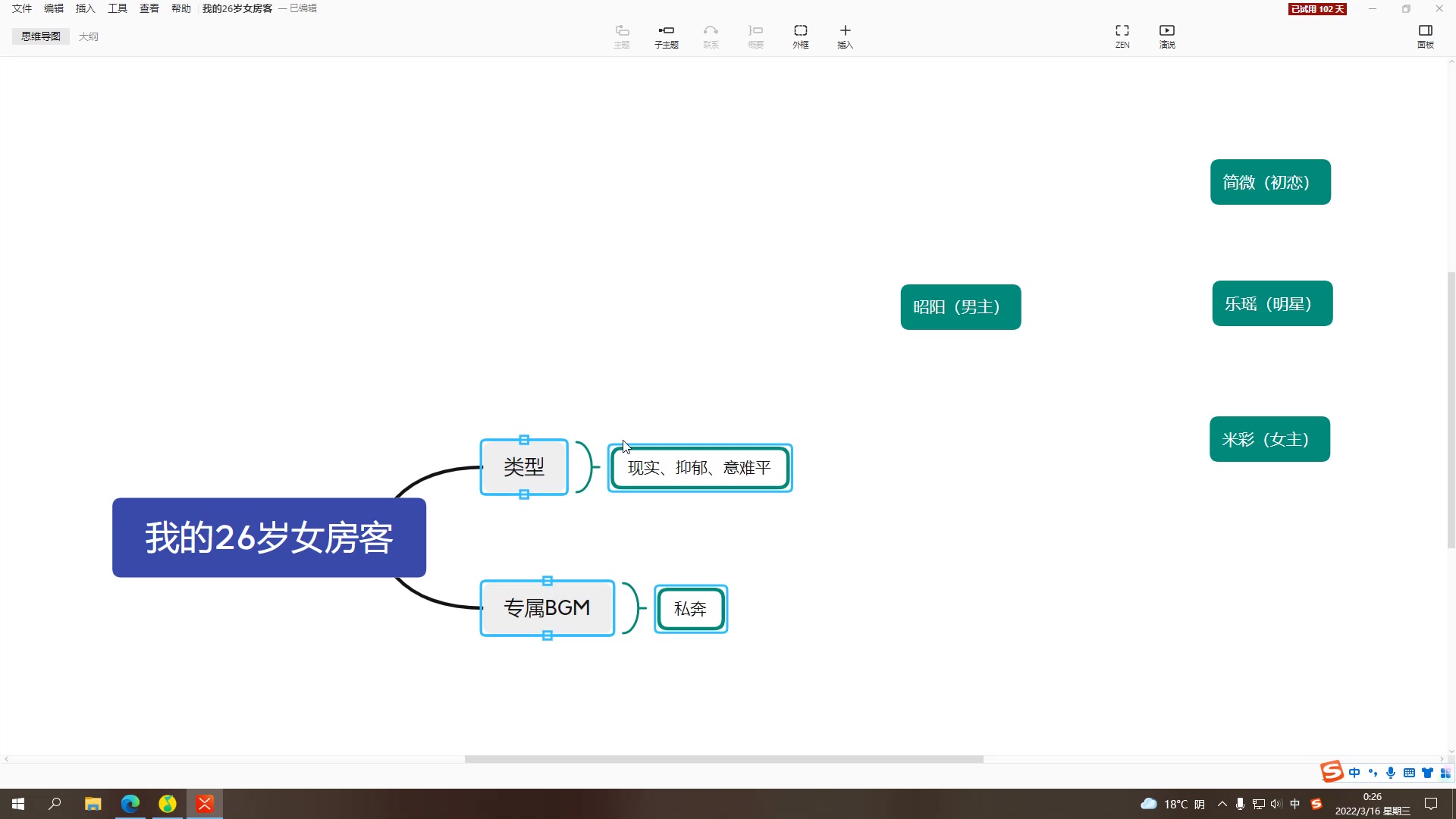Open the 文件 menu

pyautogui.click(x=22, y=8)
